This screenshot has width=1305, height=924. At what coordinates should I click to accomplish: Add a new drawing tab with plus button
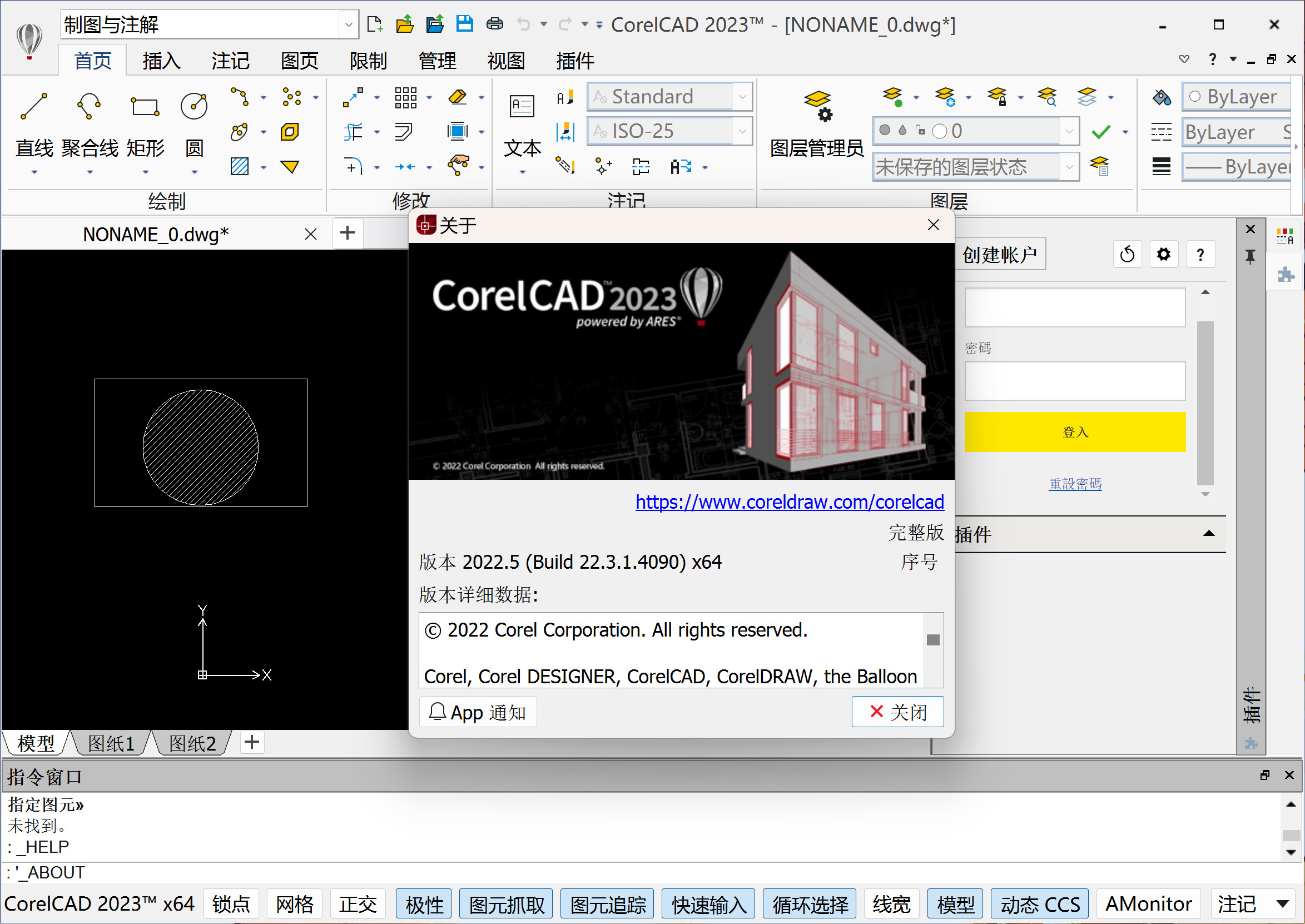(347, 233)
